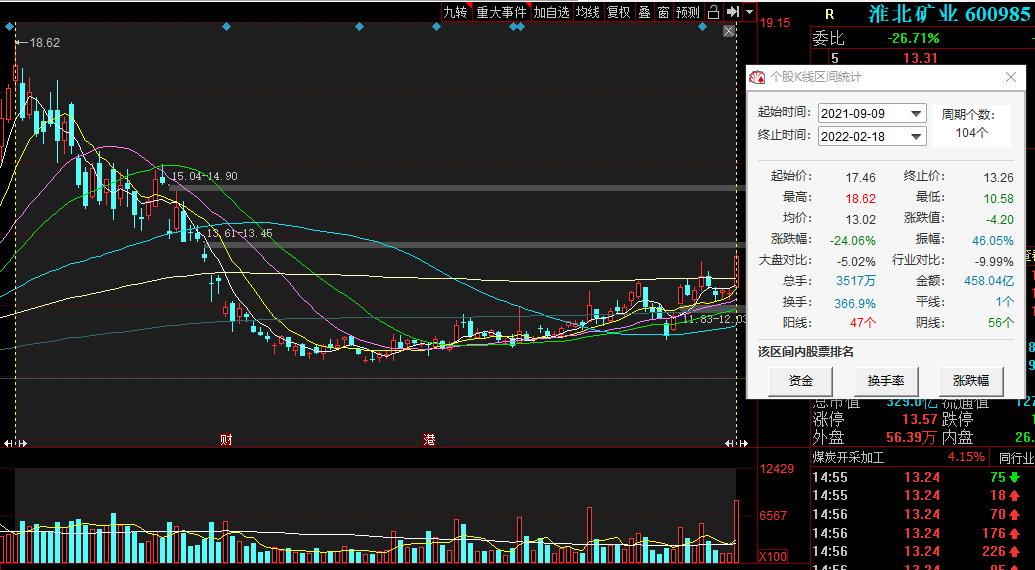Toggle 复权 price adjustment
The height and width of the screenshot is (570, 1035).
[x=619, y=12]
